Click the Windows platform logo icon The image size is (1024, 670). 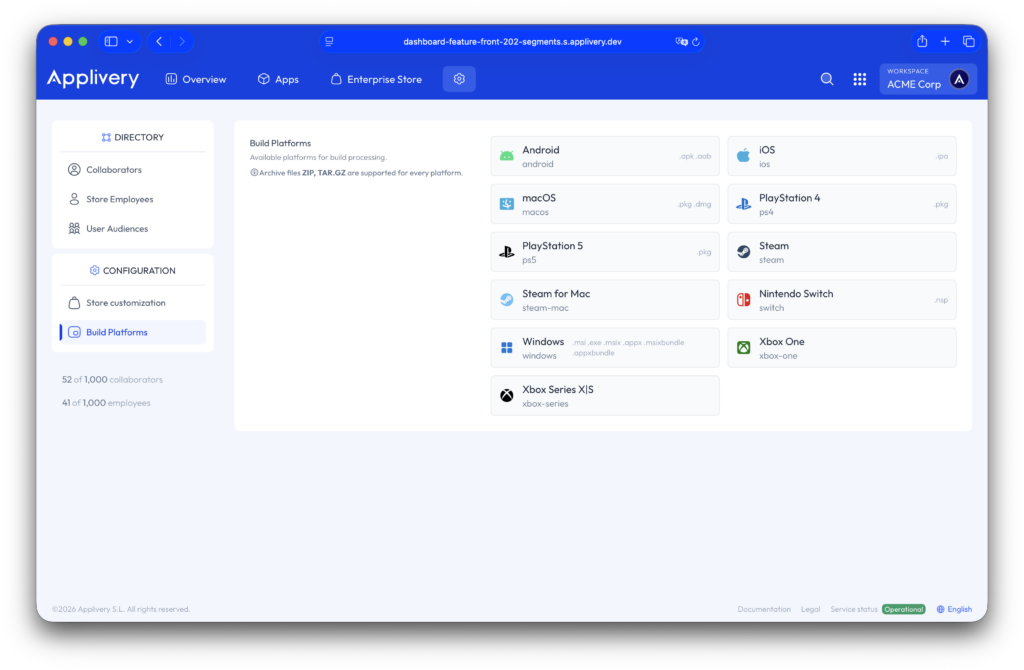point(506,348)
